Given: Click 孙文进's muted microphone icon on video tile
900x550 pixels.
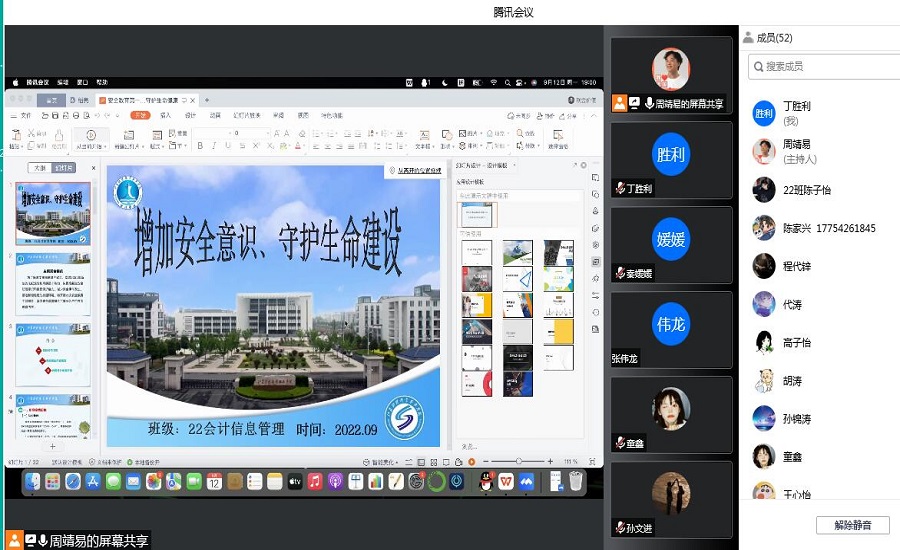Looking at the screenshot, I should (621, 527).
